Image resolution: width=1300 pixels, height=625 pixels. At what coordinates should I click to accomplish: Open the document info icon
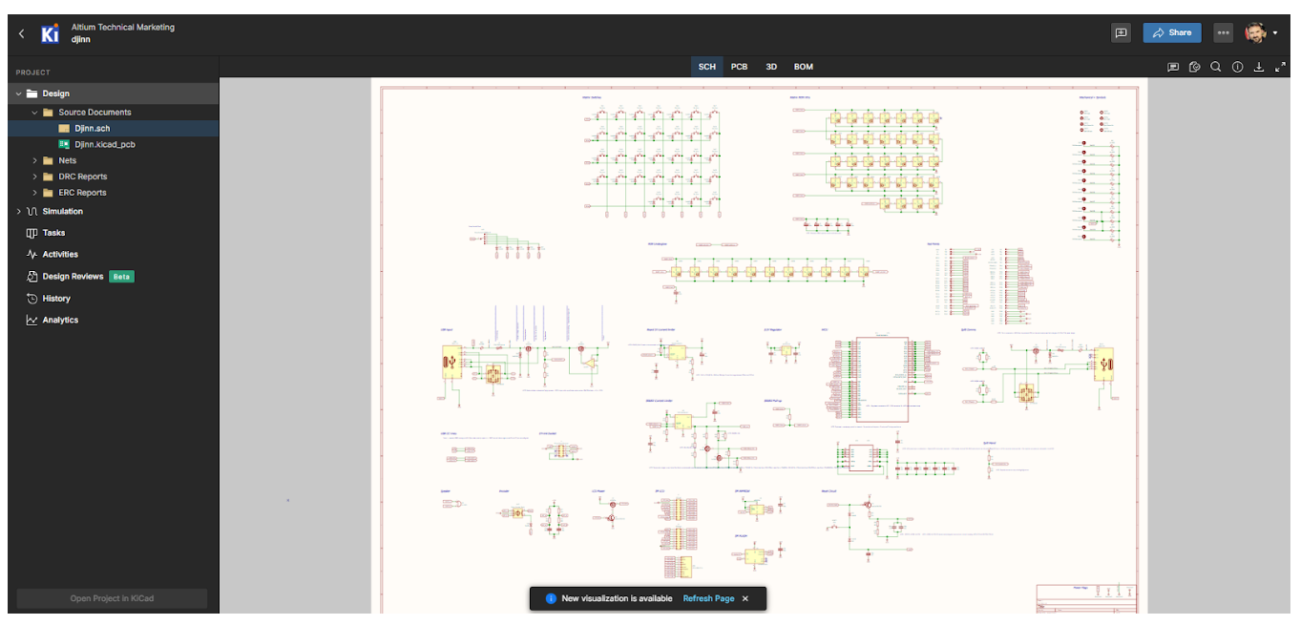coord(1238,67)
